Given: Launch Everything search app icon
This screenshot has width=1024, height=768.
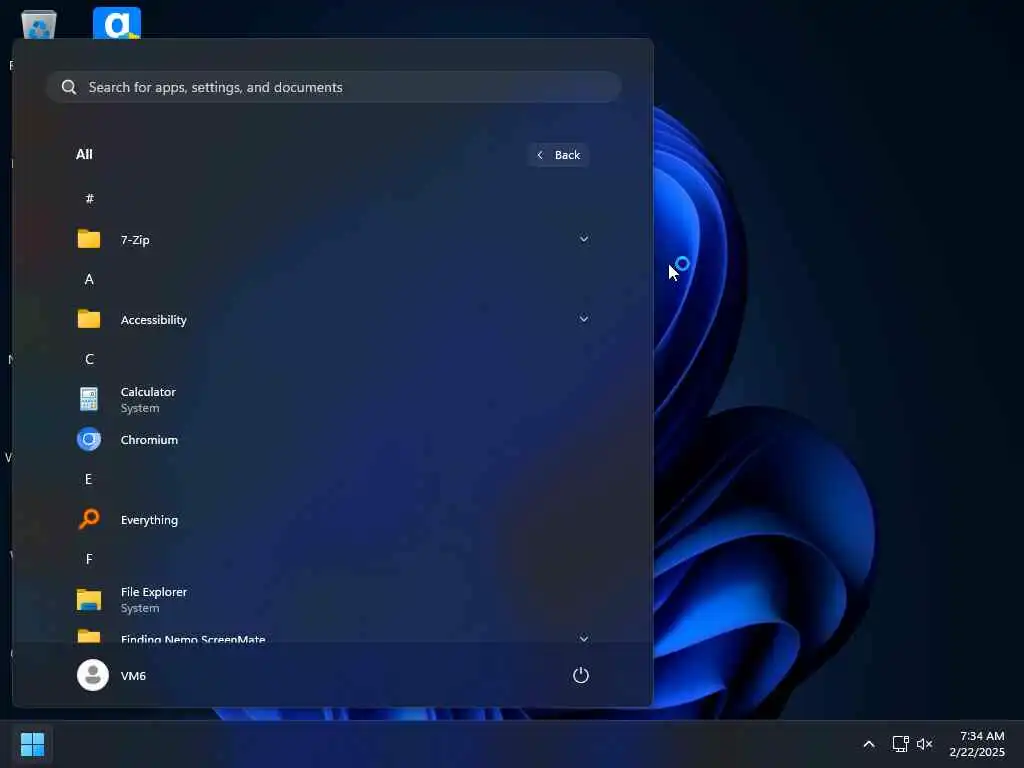Looking at the screenshot, I should click(89, 519).
